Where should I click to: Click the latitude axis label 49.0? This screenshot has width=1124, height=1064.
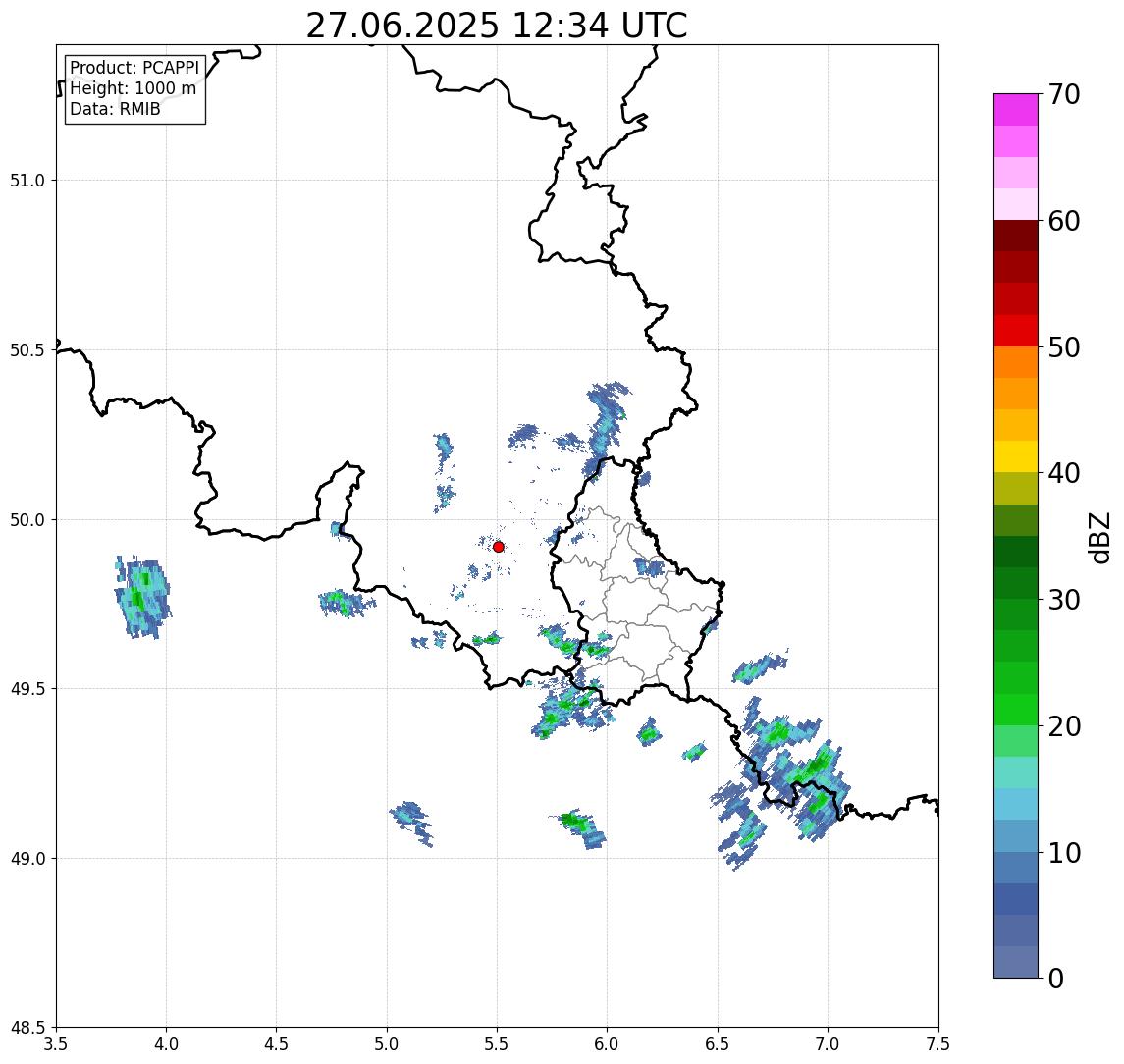(x=27, y=858)
